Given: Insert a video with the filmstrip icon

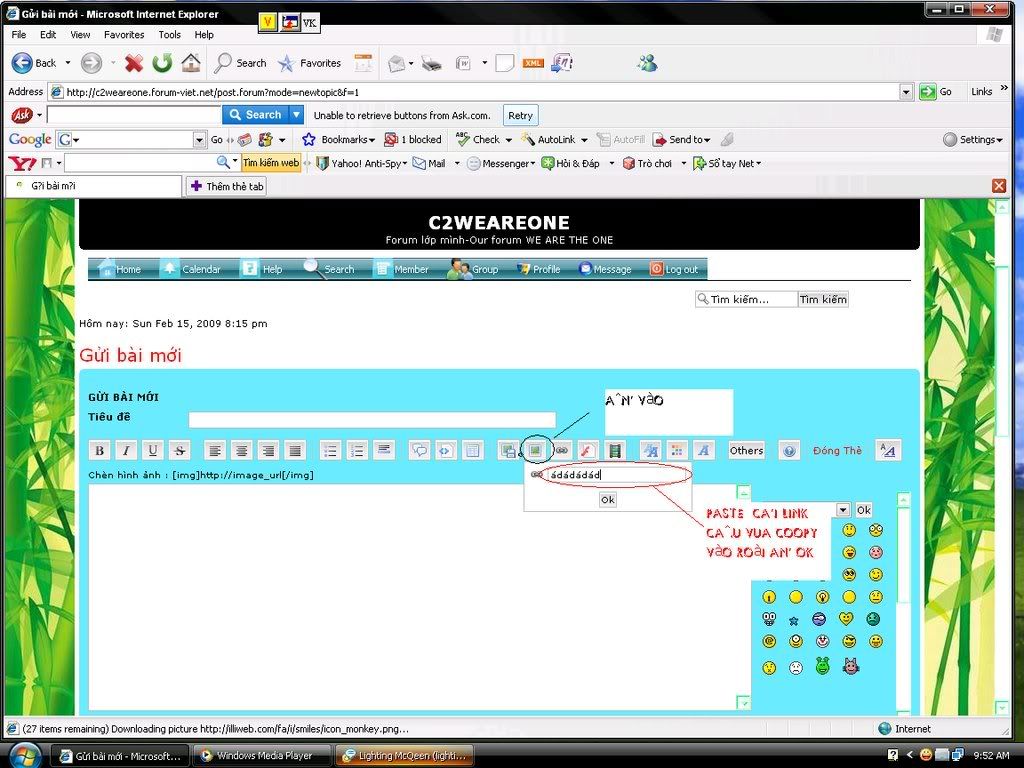Looking at the screenshot, I should pos(615,450).
